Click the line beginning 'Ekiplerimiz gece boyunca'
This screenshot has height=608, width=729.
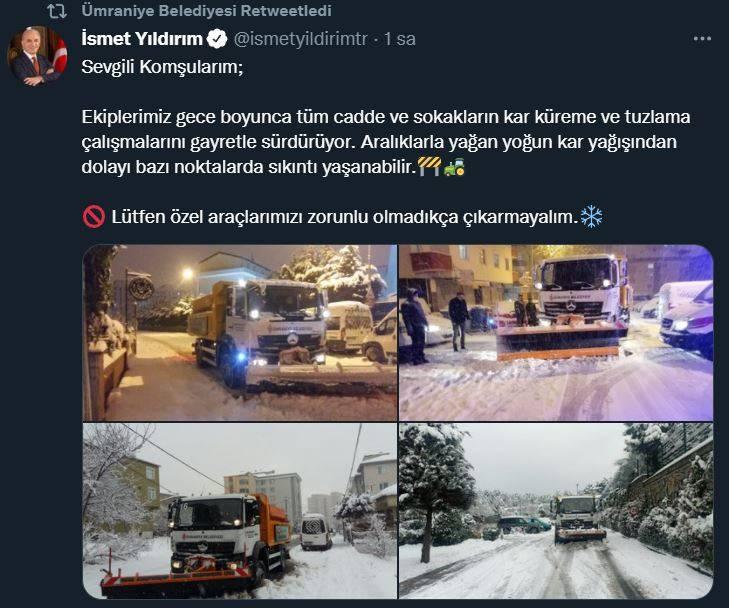[x=386, y=117]
